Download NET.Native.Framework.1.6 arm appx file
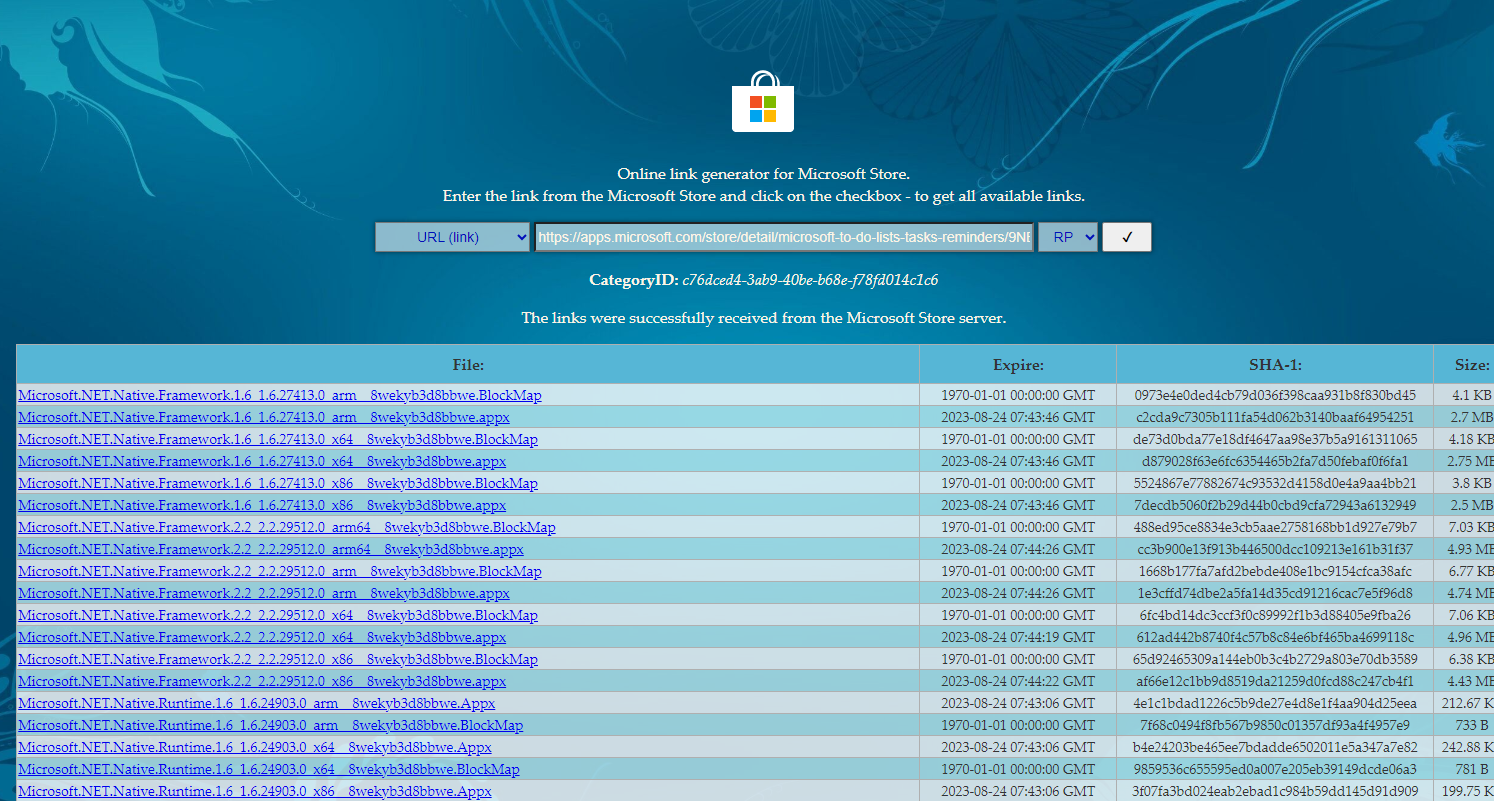 click(263, 417)
